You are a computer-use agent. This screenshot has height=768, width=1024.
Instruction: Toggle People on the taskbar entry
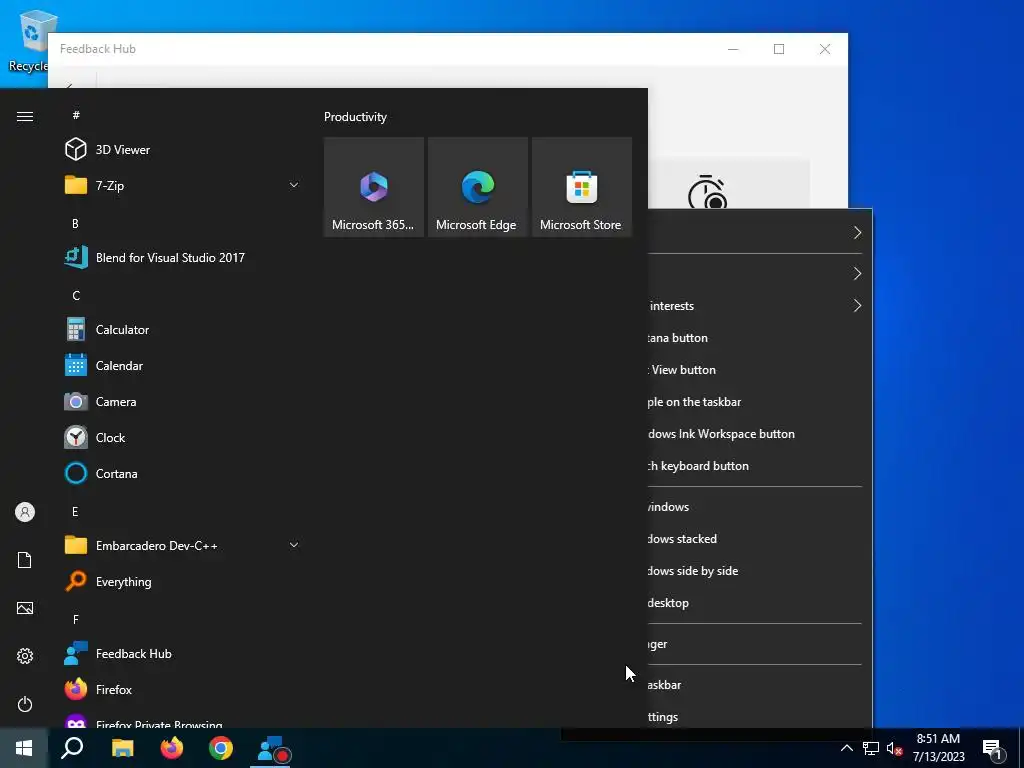(x=760, y=402)
